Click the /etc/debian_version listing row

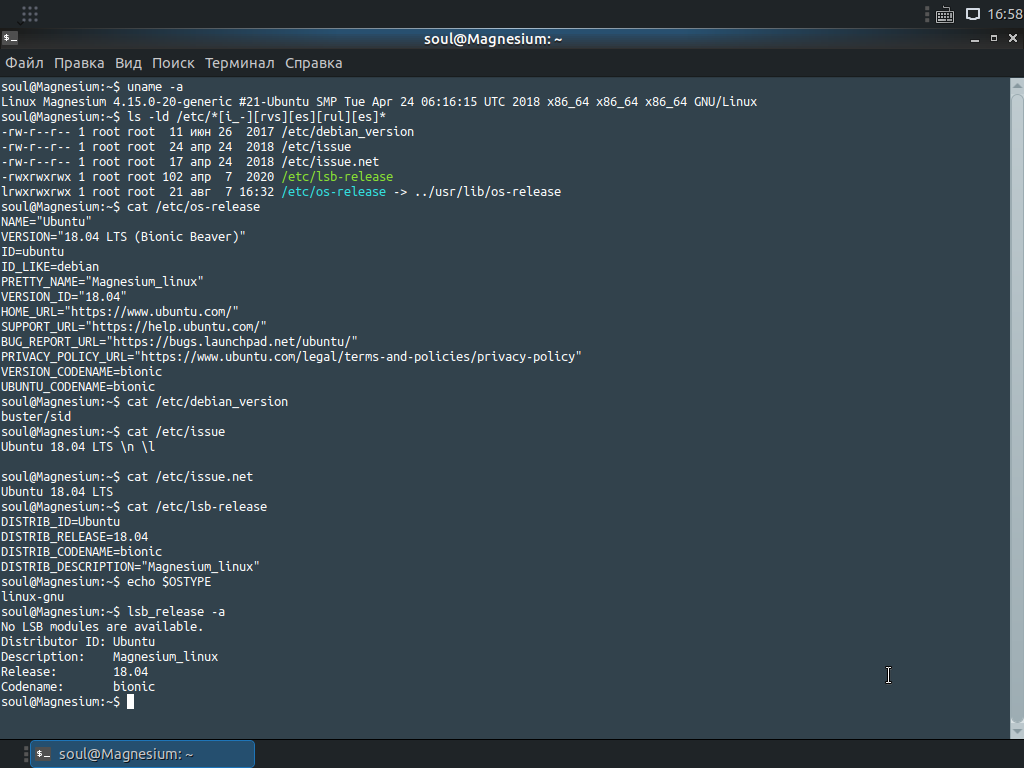[208, 132]
